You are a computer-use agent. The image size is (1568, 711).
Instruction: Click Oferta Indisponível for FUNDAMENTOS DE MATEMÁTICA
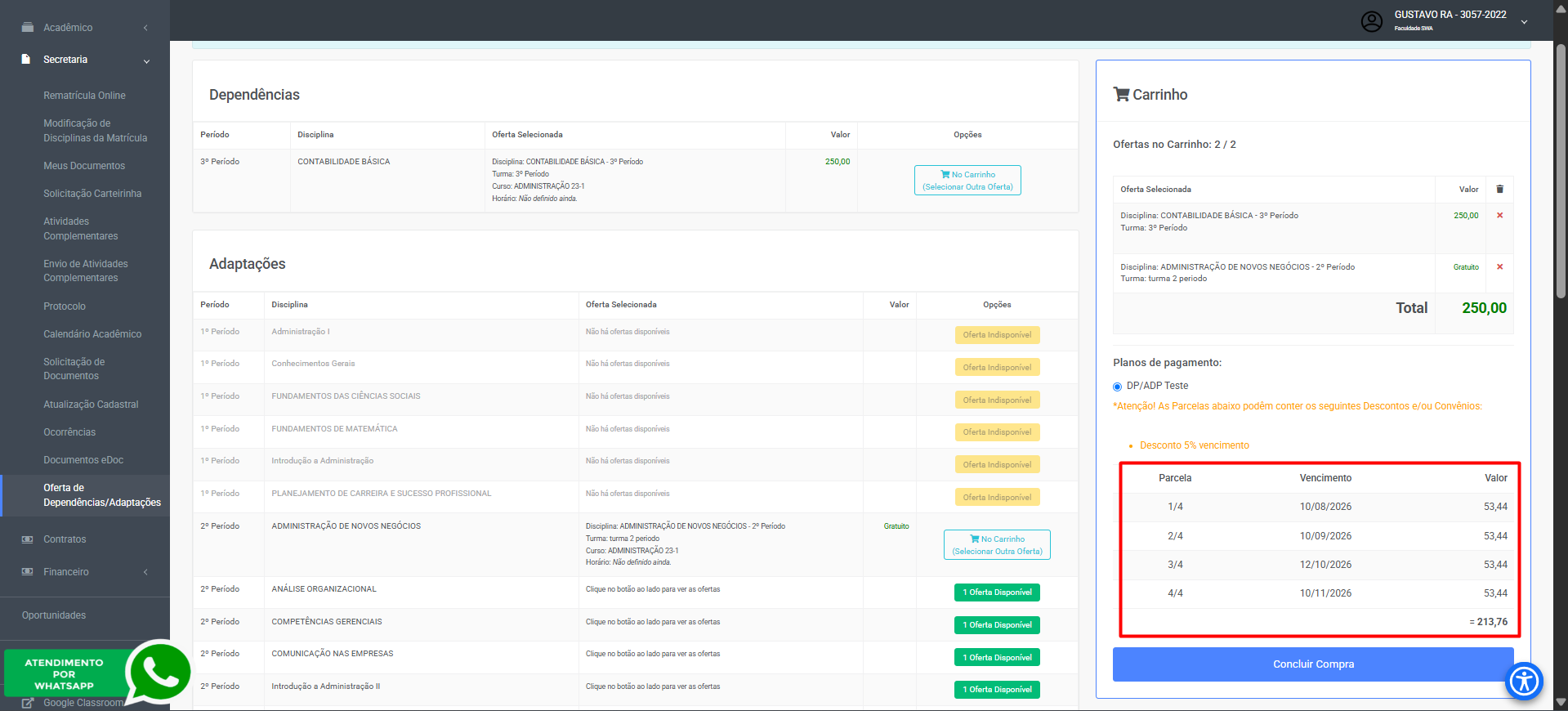tap(997, 432)
